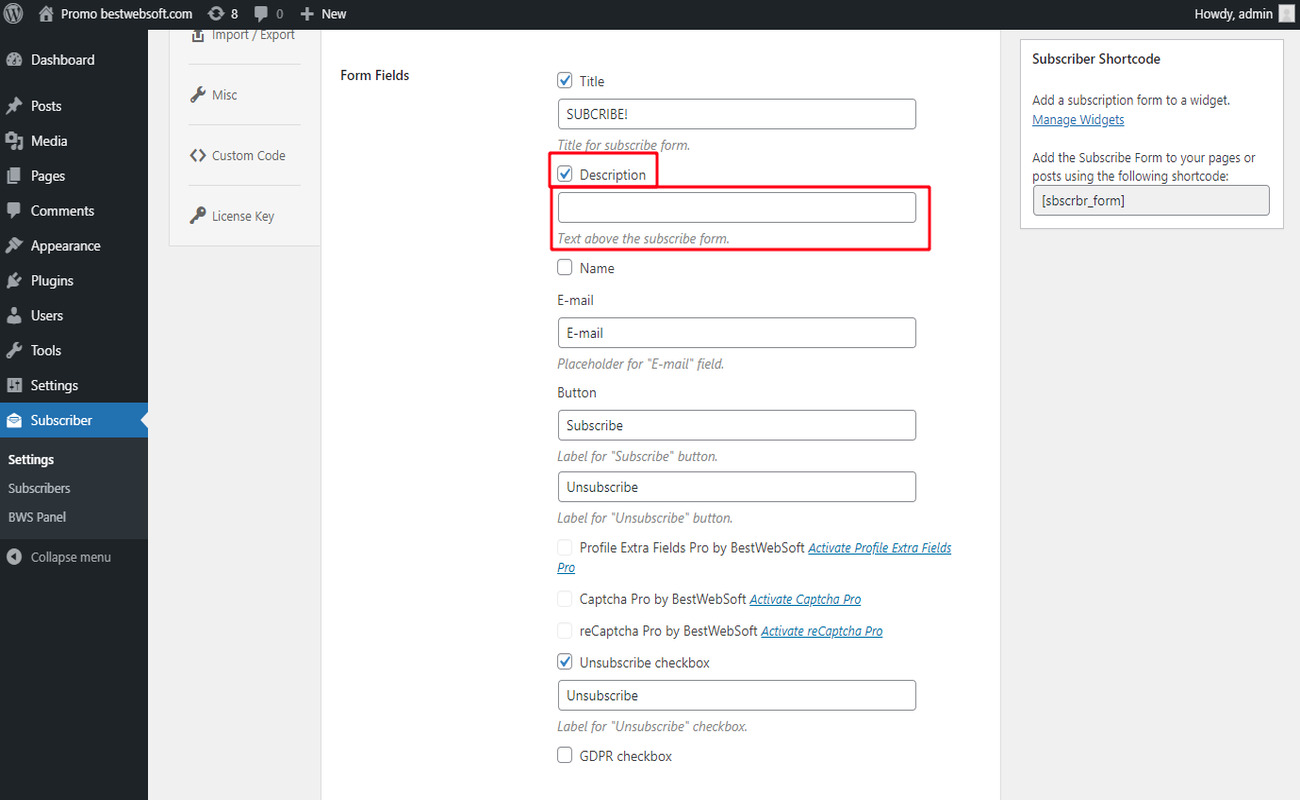Uncheck the Title checkbox

(565, 80)
